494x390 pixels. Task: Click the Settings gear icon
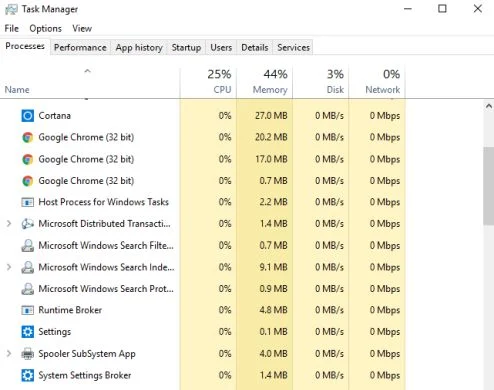point(27,332)
